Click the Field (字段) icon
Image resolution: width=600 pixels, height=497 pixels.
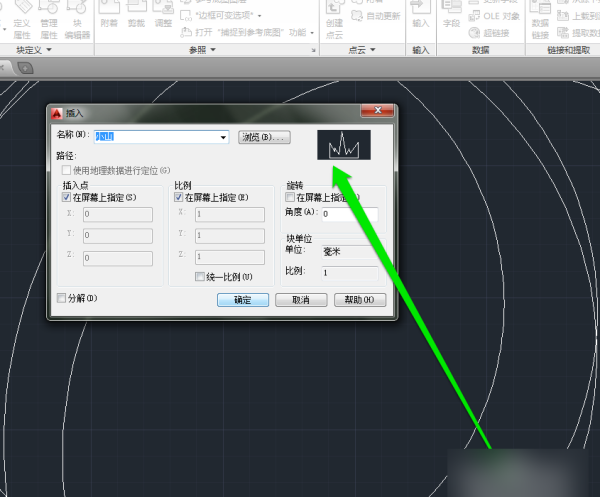click(451, 16)
